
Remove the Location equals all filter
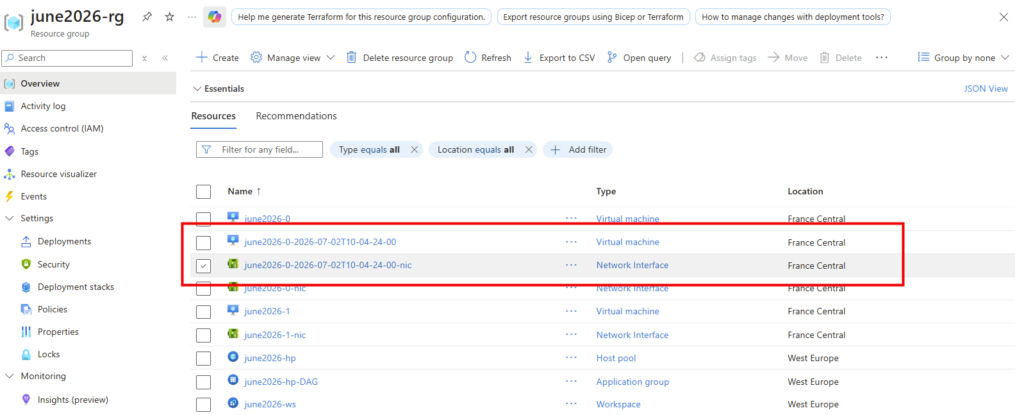pos(528,150)
